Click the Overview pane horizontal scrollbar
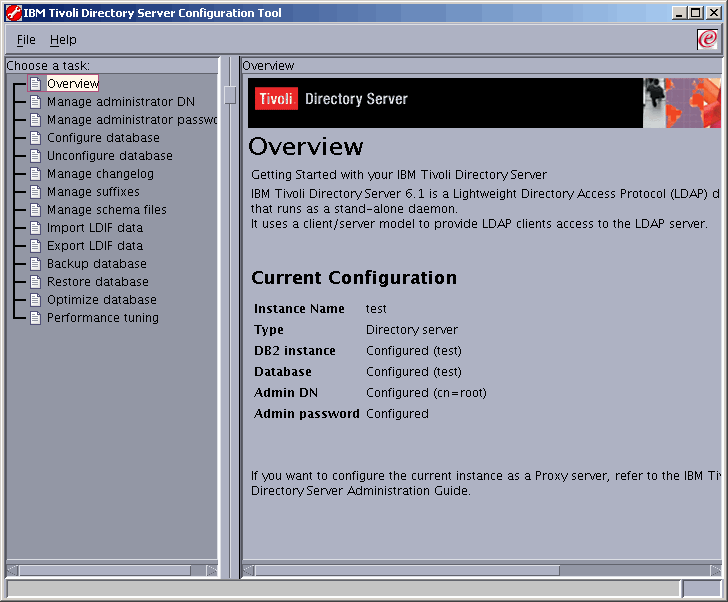Screen dimensions: 728x602 480,570
